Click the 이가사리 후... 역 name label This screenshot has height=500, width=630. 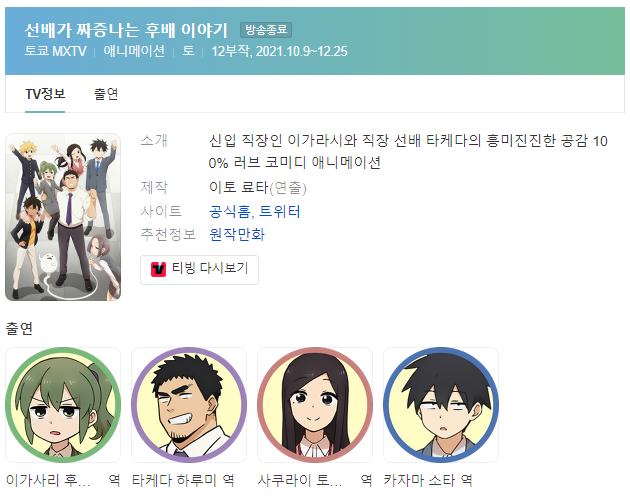63,480
